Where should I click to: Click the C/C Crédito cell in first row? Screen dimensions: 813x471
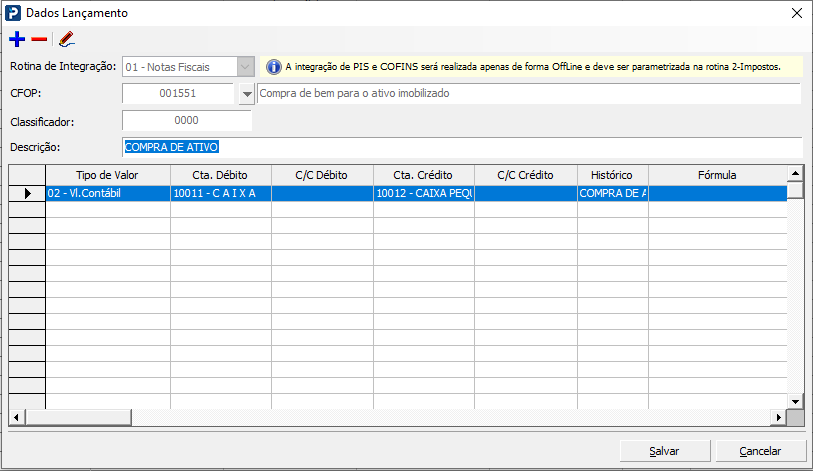click(526, 193)
